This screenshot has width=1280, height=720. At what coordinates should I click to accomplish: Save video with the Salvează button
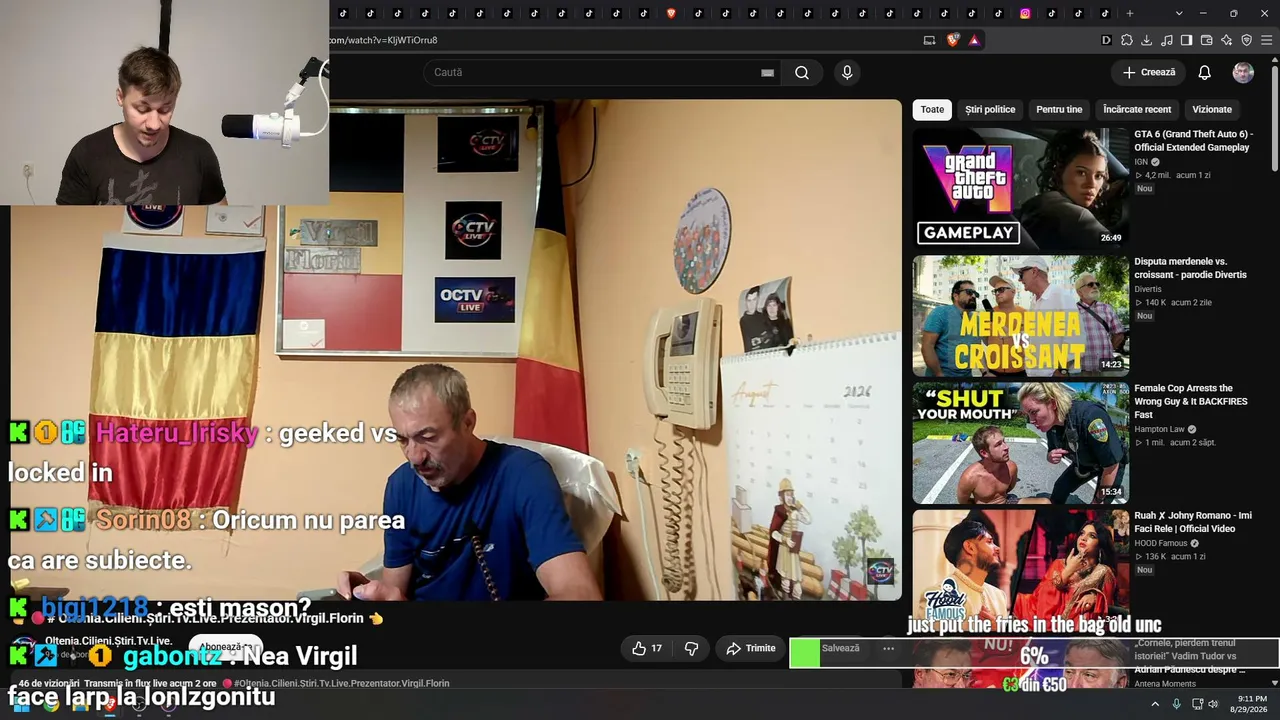point(830,648)
